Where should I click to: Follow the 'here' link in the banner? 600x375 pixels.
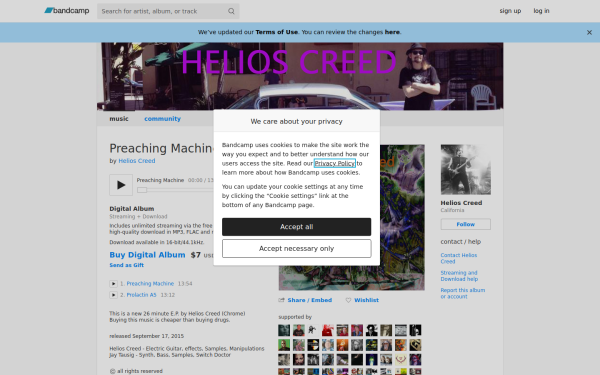[392, 32]
